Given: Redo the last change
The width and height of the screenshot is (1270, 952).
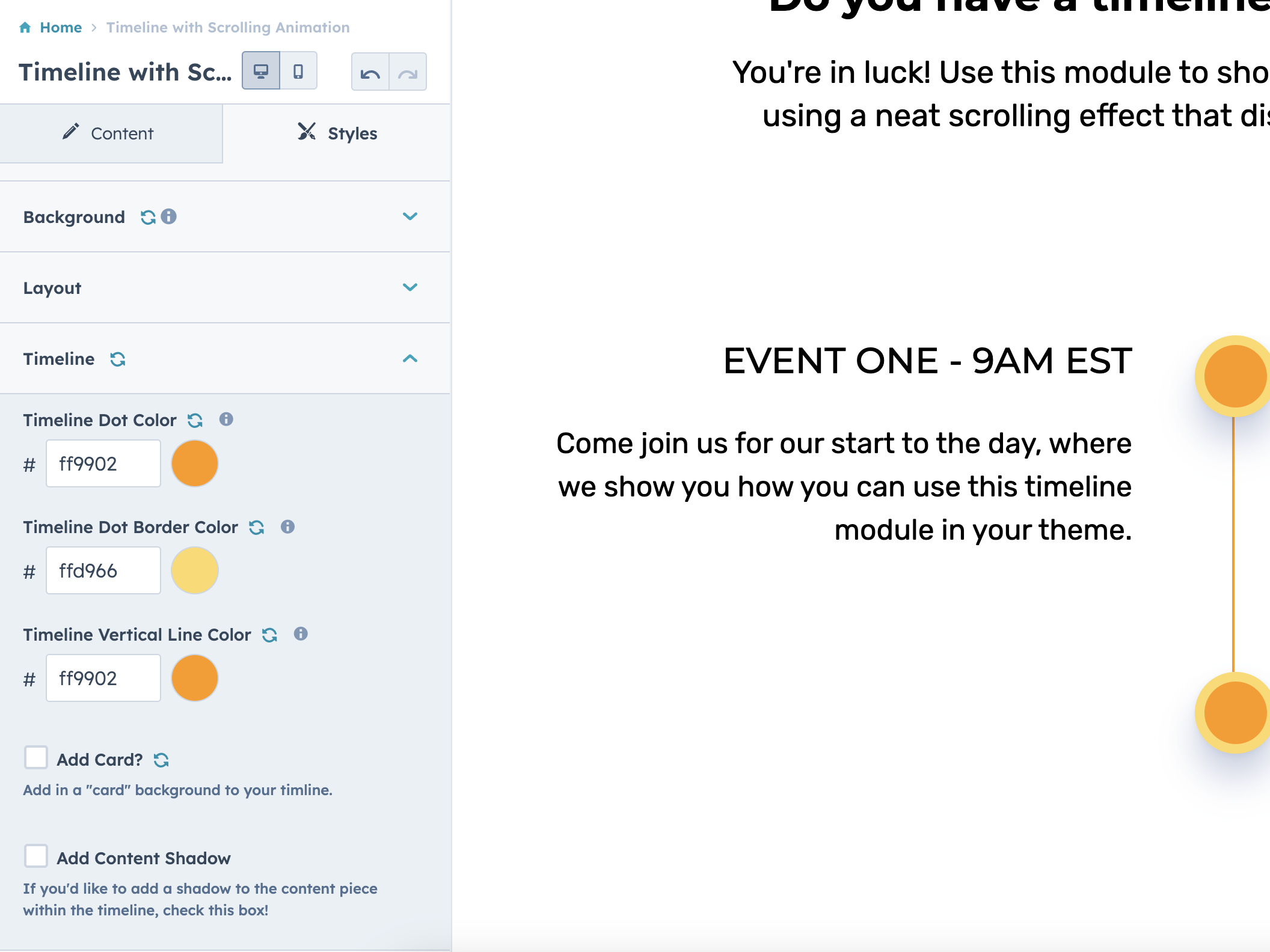Looking at the screenshot, I should click(x=408, y=72).
